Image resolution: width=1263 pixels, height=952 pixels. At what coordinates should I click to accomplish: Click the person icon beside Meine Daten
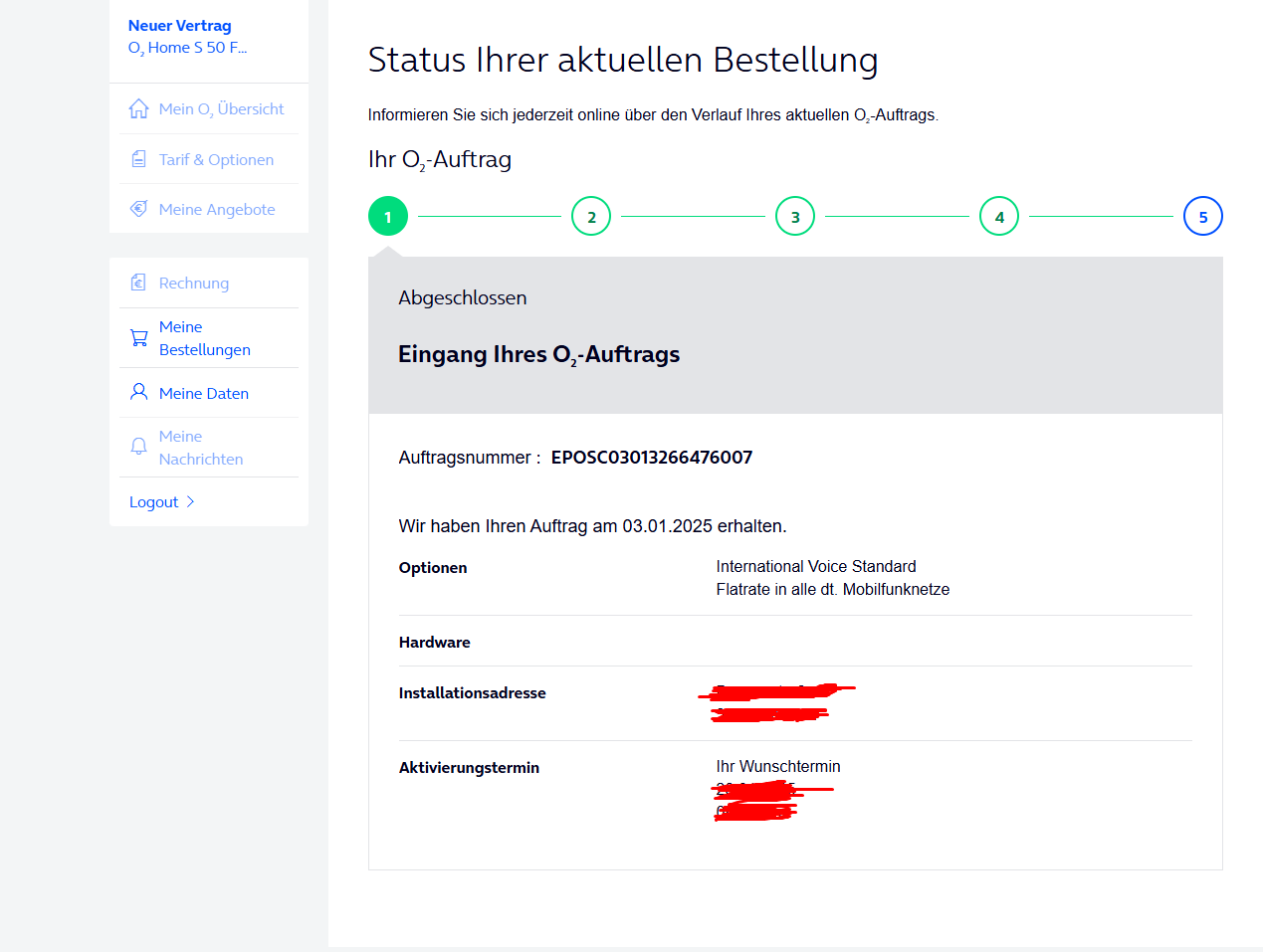(x=139, y=392)
